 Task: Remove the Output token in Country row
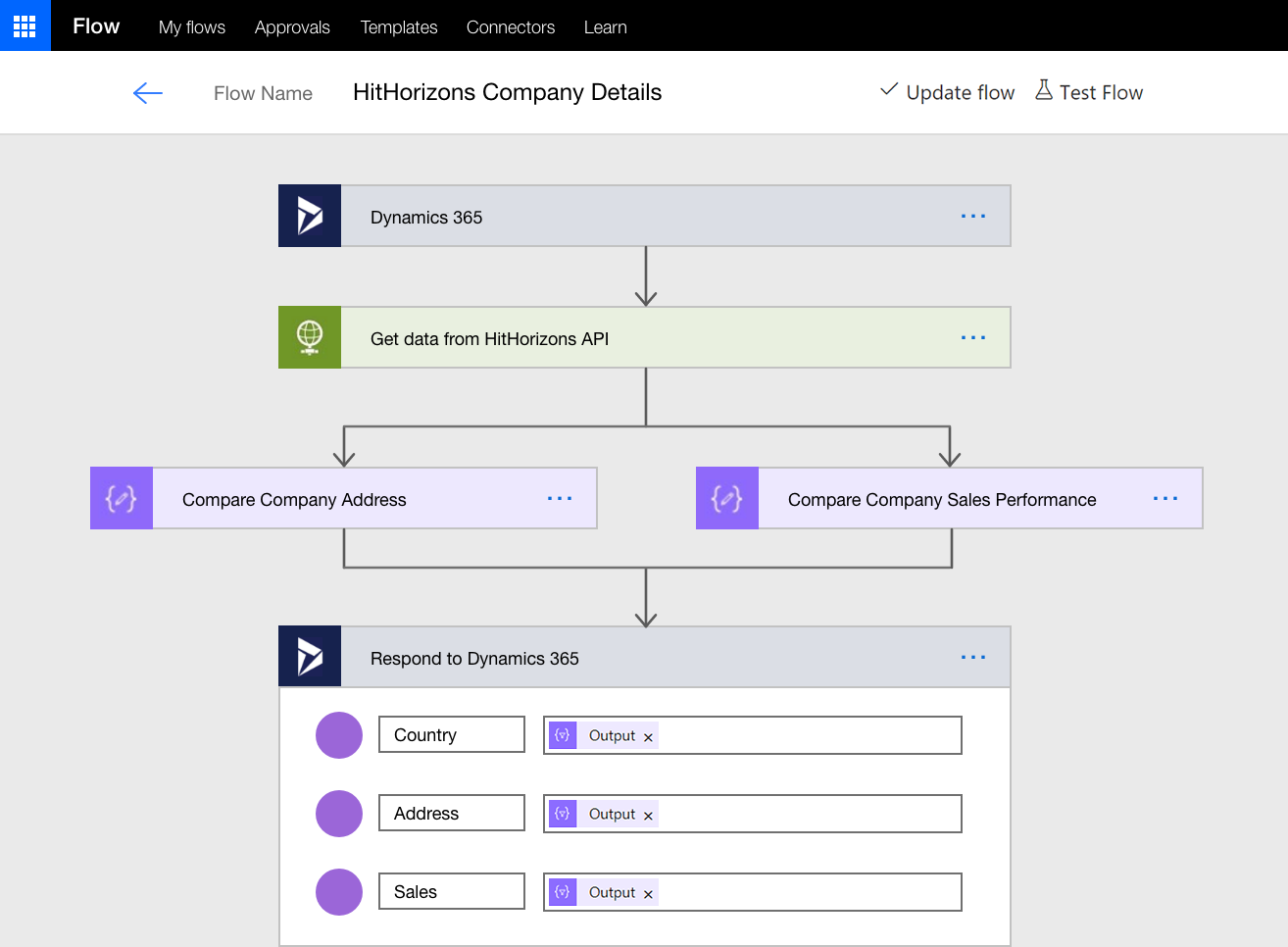tap(648, 737)
